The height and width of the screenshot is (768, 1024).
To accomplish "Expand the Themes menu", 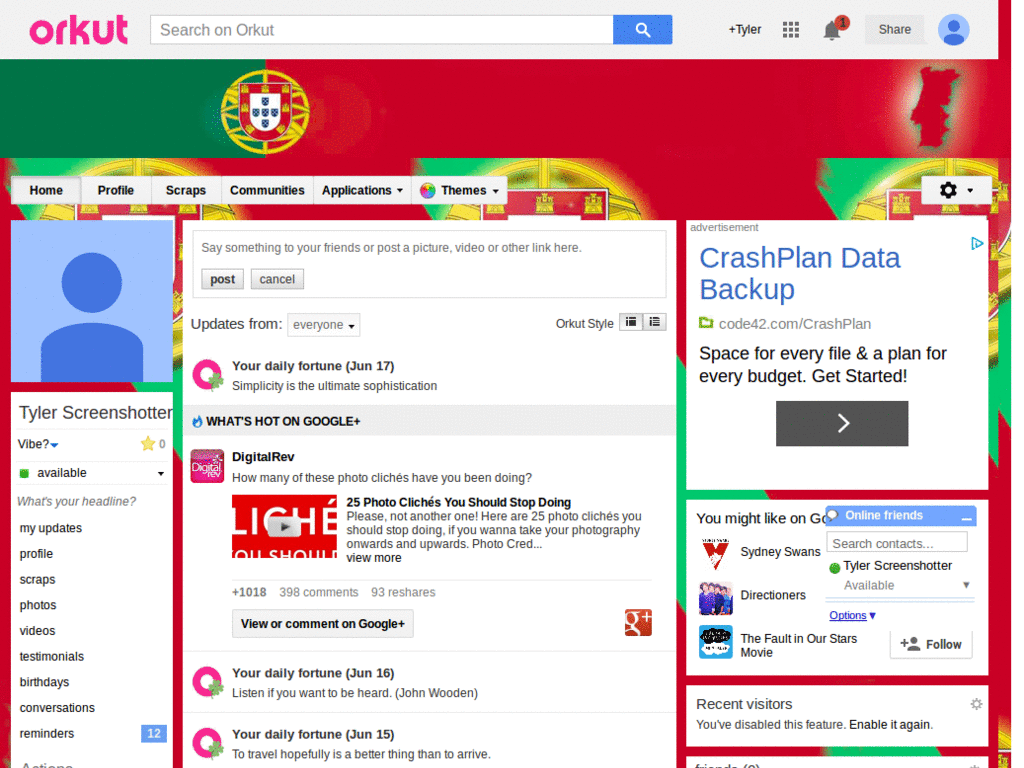I will pos(460,191).
